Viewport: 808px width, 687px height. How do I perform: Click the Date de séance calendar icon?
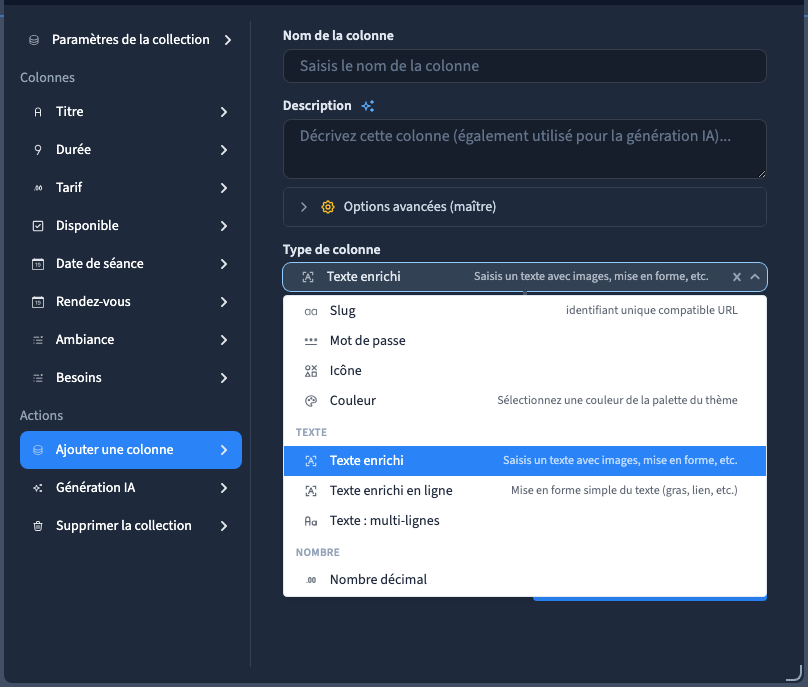pos(38,264)
